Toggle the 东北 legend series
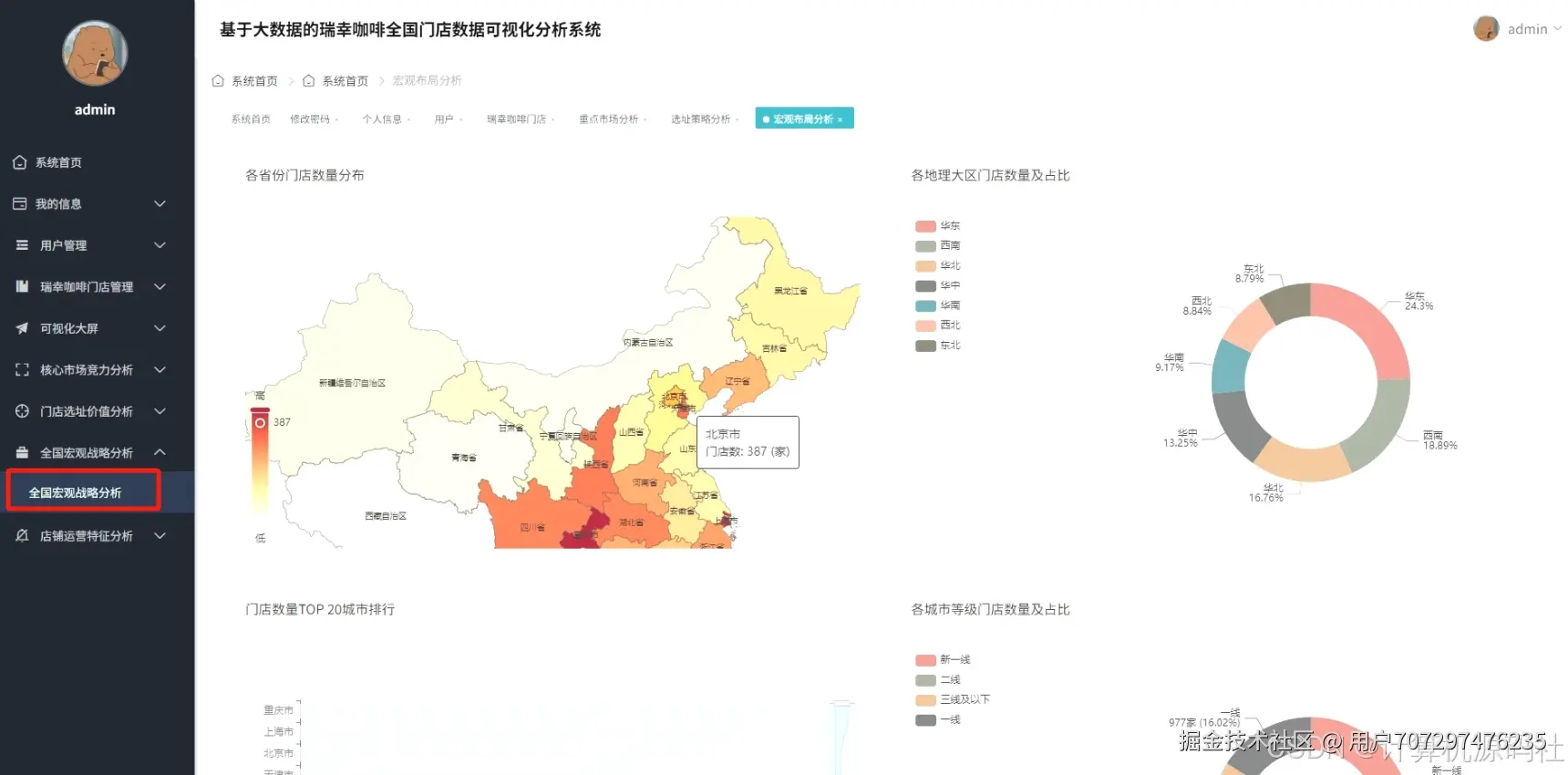This screenshot has width=1568, height=775. (x=937, y=346)
